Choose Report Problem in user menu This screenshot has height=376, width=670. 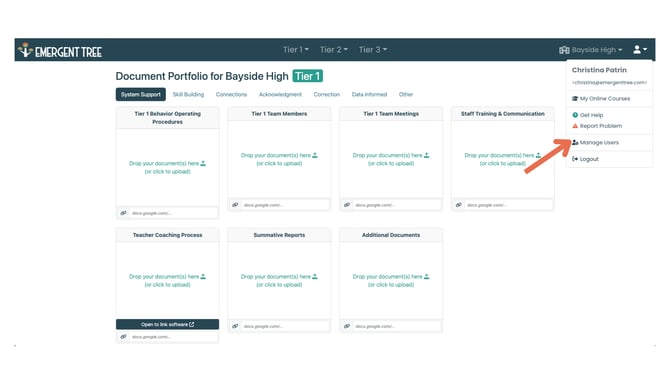tap(597, 126)
